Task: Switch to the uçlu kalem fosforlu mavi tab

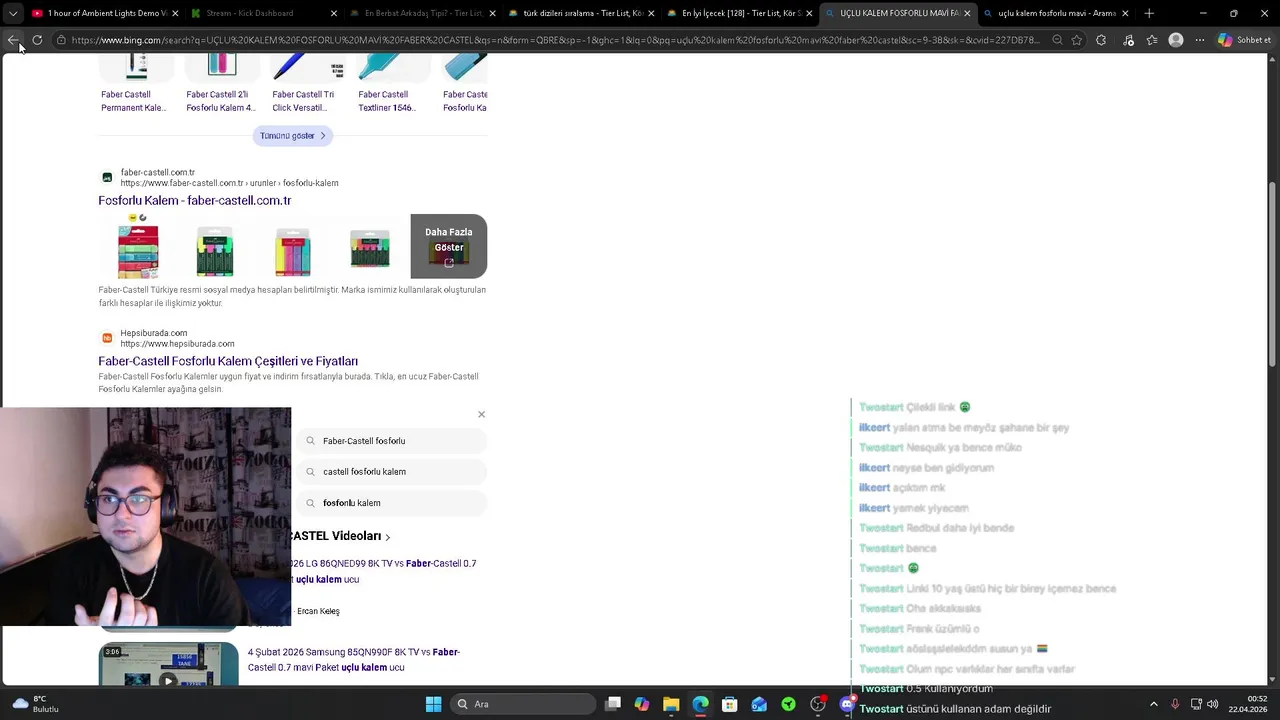Action: pos(1056,13)
